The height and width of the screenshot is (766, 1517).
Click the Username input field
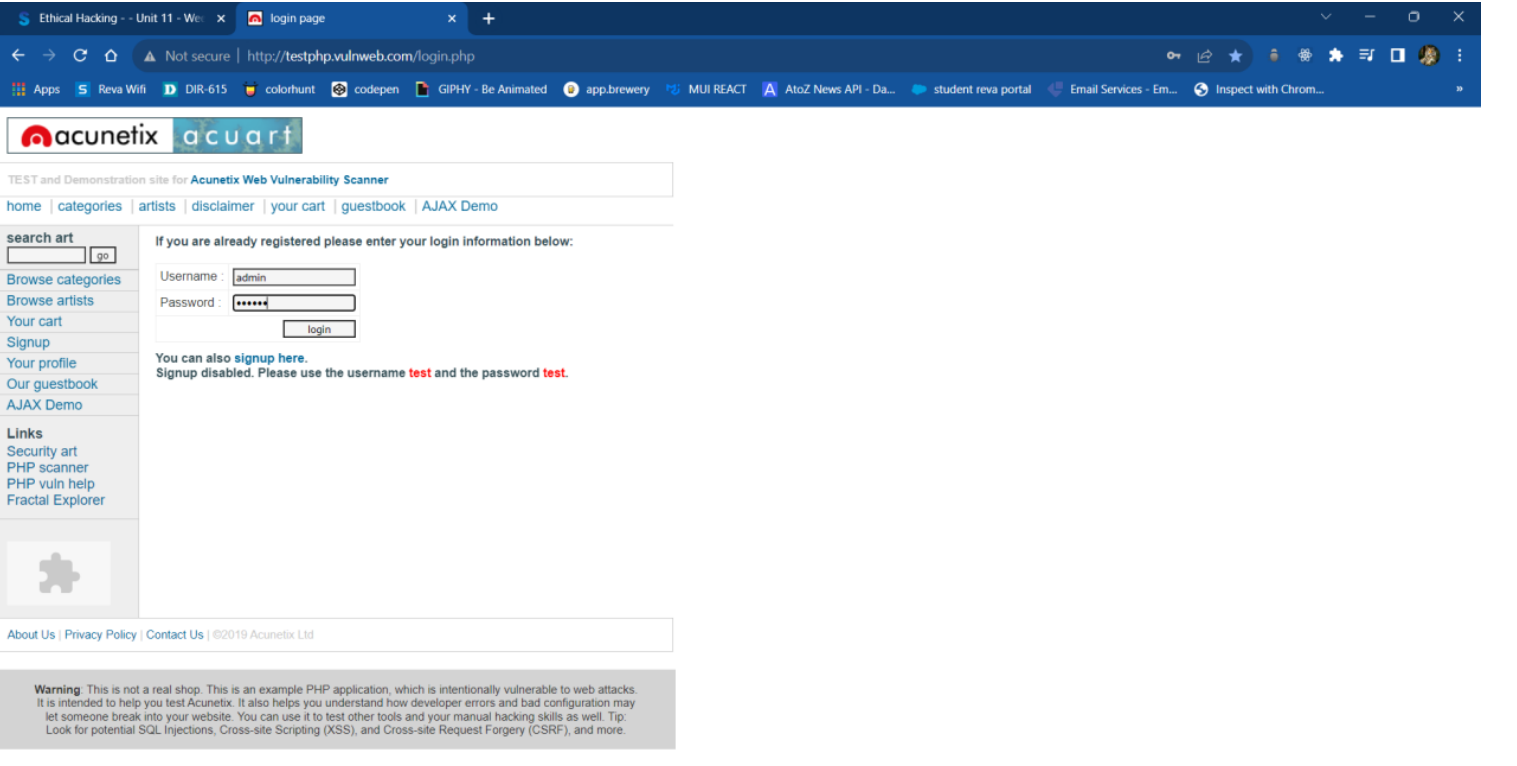294,277
